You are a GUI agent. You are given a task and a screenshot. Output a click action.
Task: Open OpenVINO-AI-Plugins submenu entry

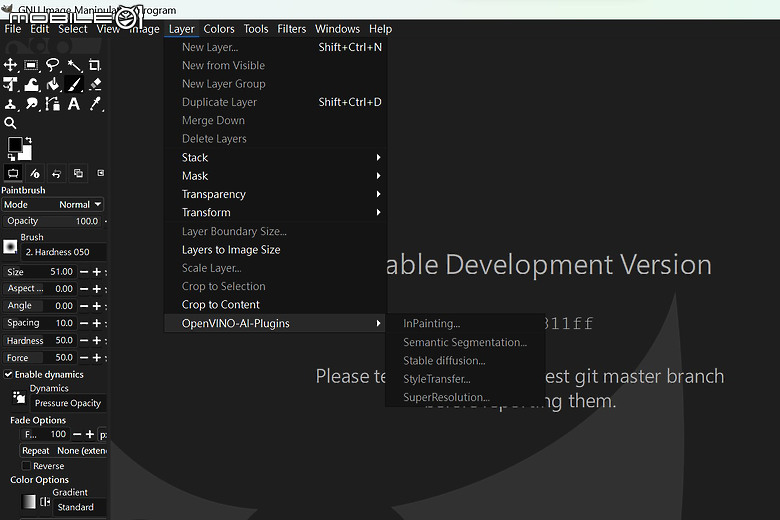pos(276,323)
